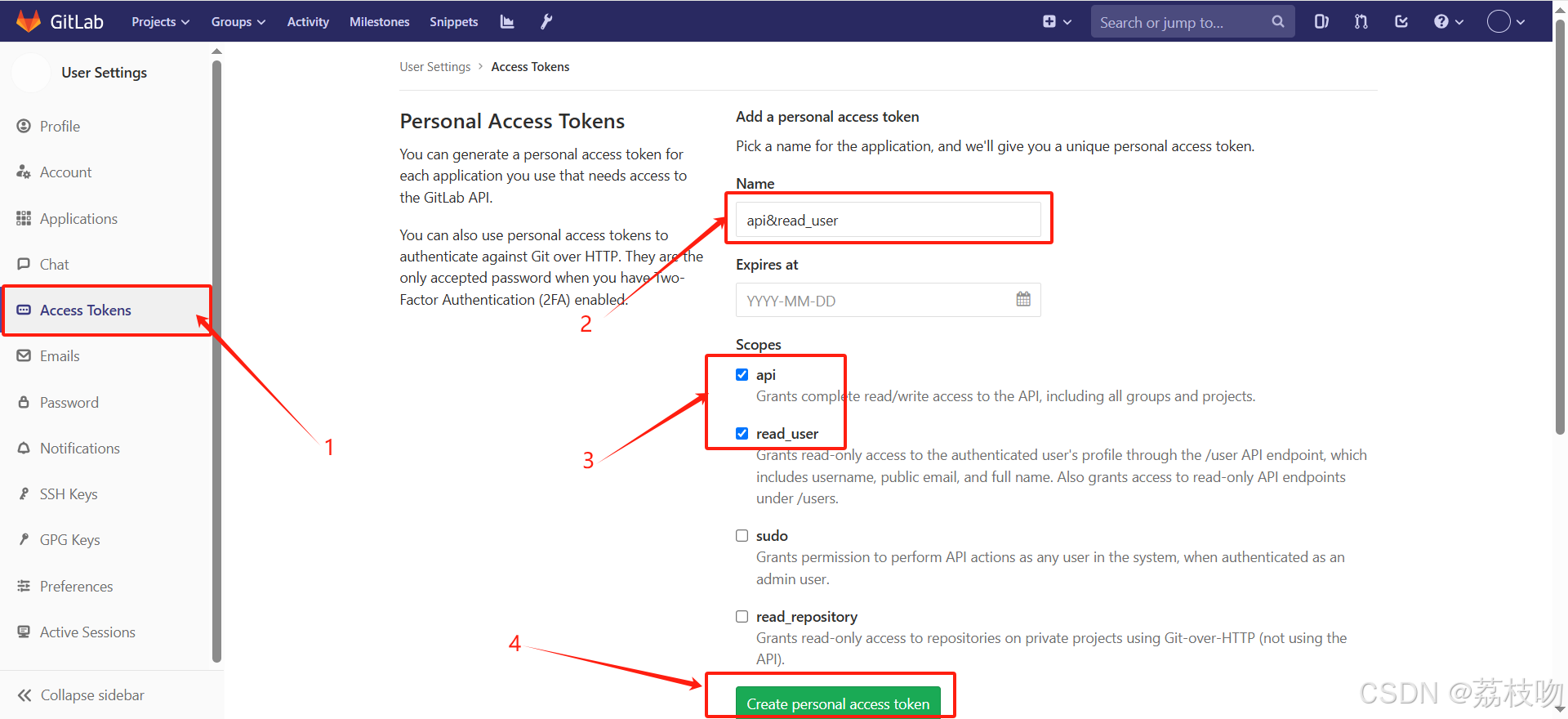Expand the user profile menu chevron

1521,22
